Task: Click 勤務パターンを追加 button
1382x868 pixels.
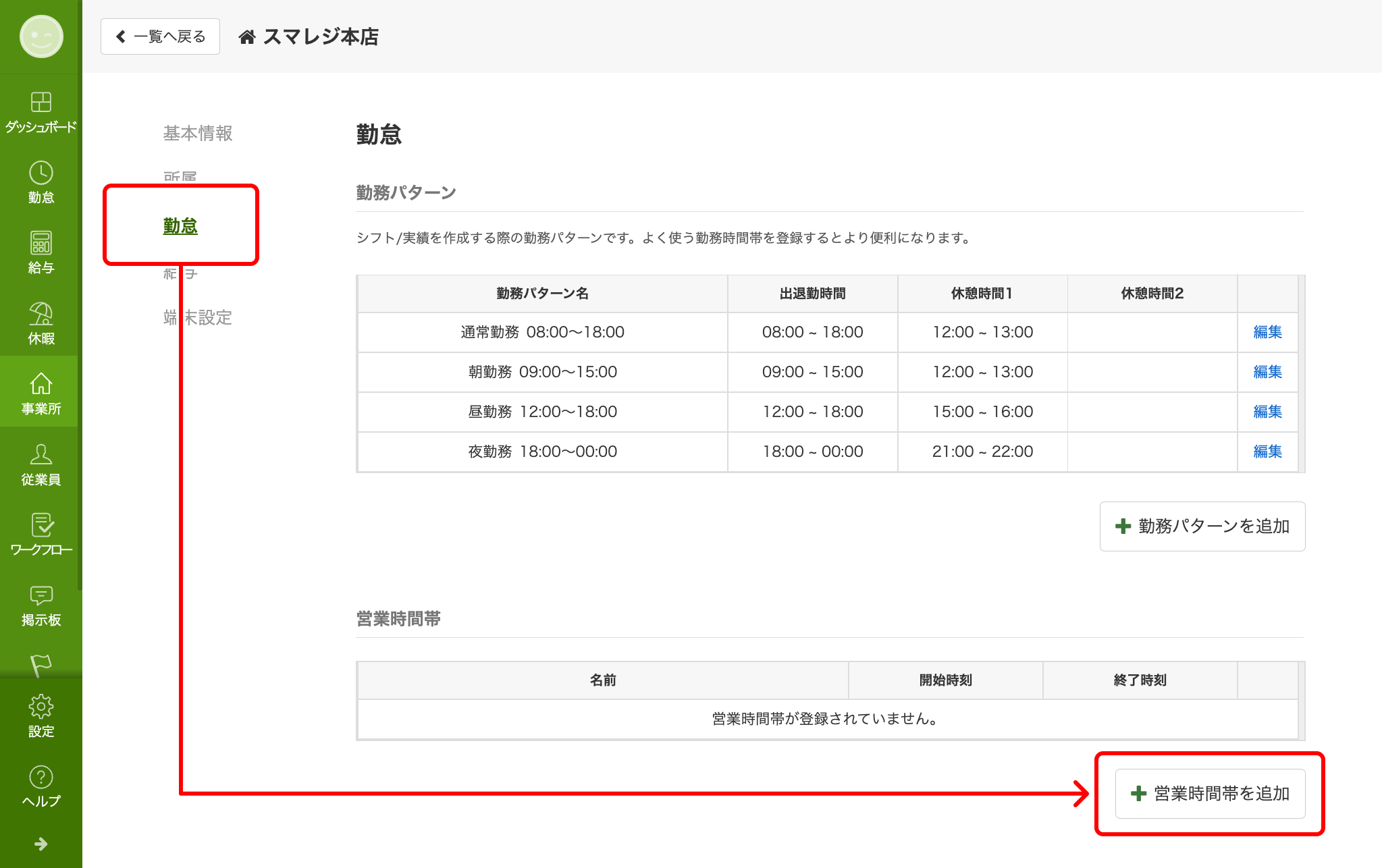Action: coord(1202,526)
